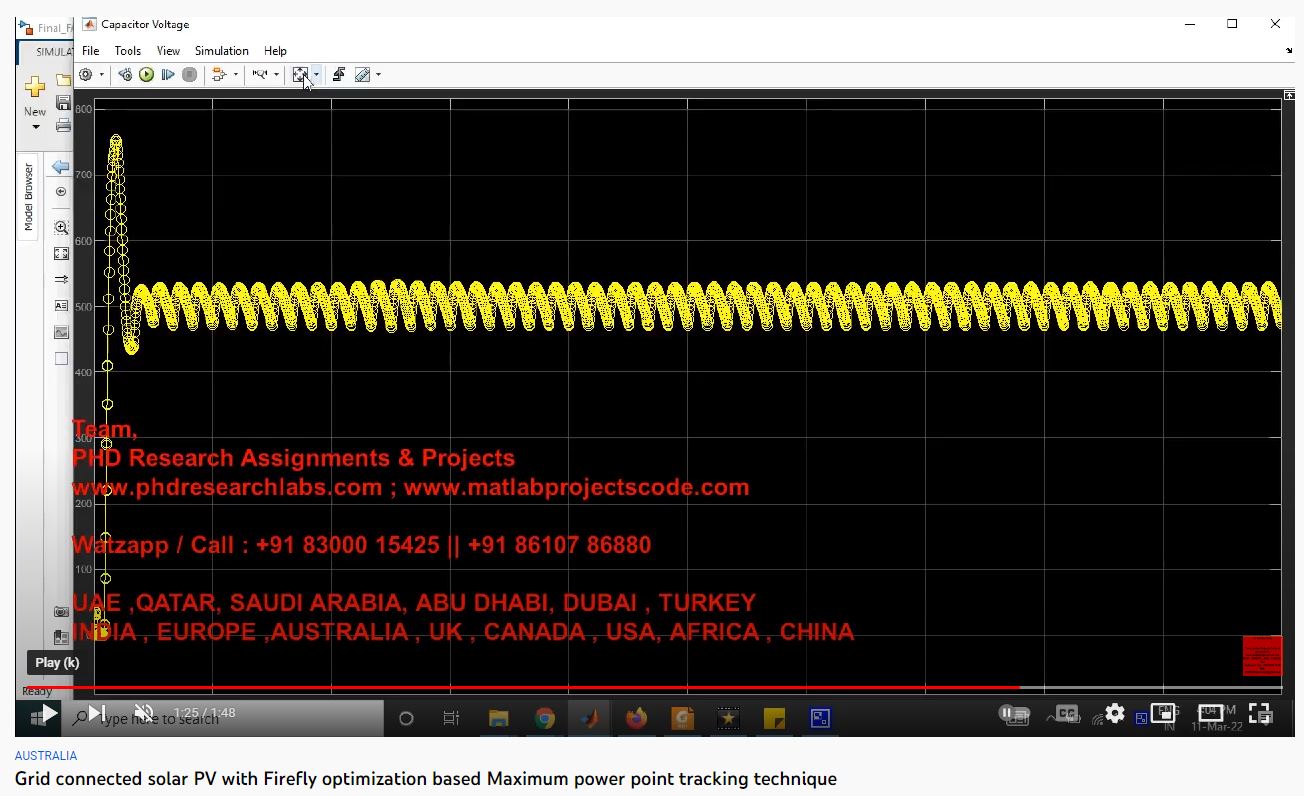Click maximize-axes icon at plot top-right corner
This screenshot has width=1304, height=796.
(1289, 95)
